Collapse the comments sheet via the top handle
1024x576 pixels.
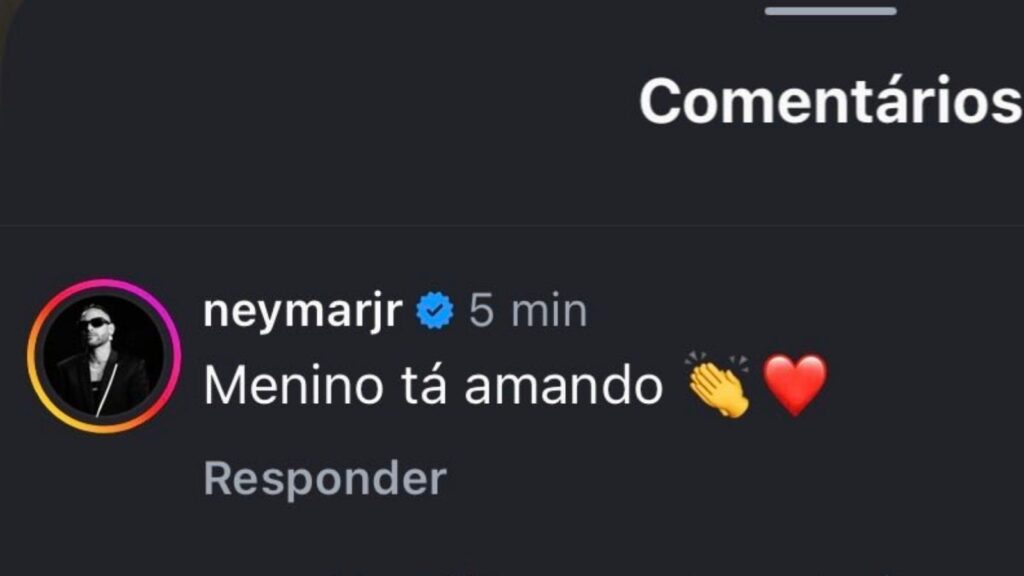830,12
